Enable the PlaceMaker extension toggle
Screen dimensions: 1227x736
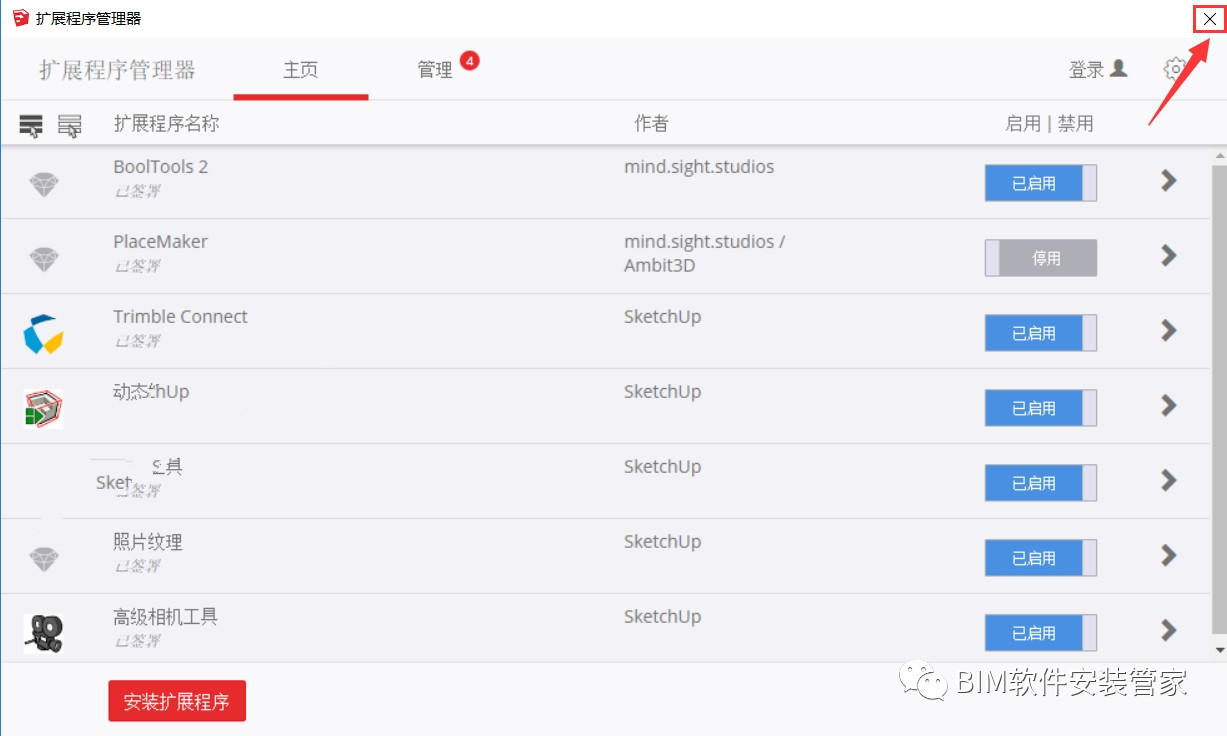point(1040,258)
